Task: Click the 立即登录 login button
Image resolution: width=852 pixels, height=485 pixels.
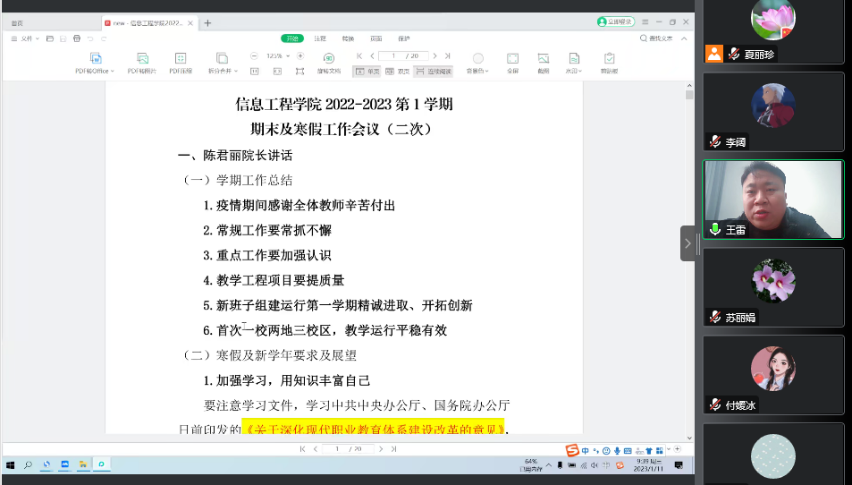Action: point(616,21)
